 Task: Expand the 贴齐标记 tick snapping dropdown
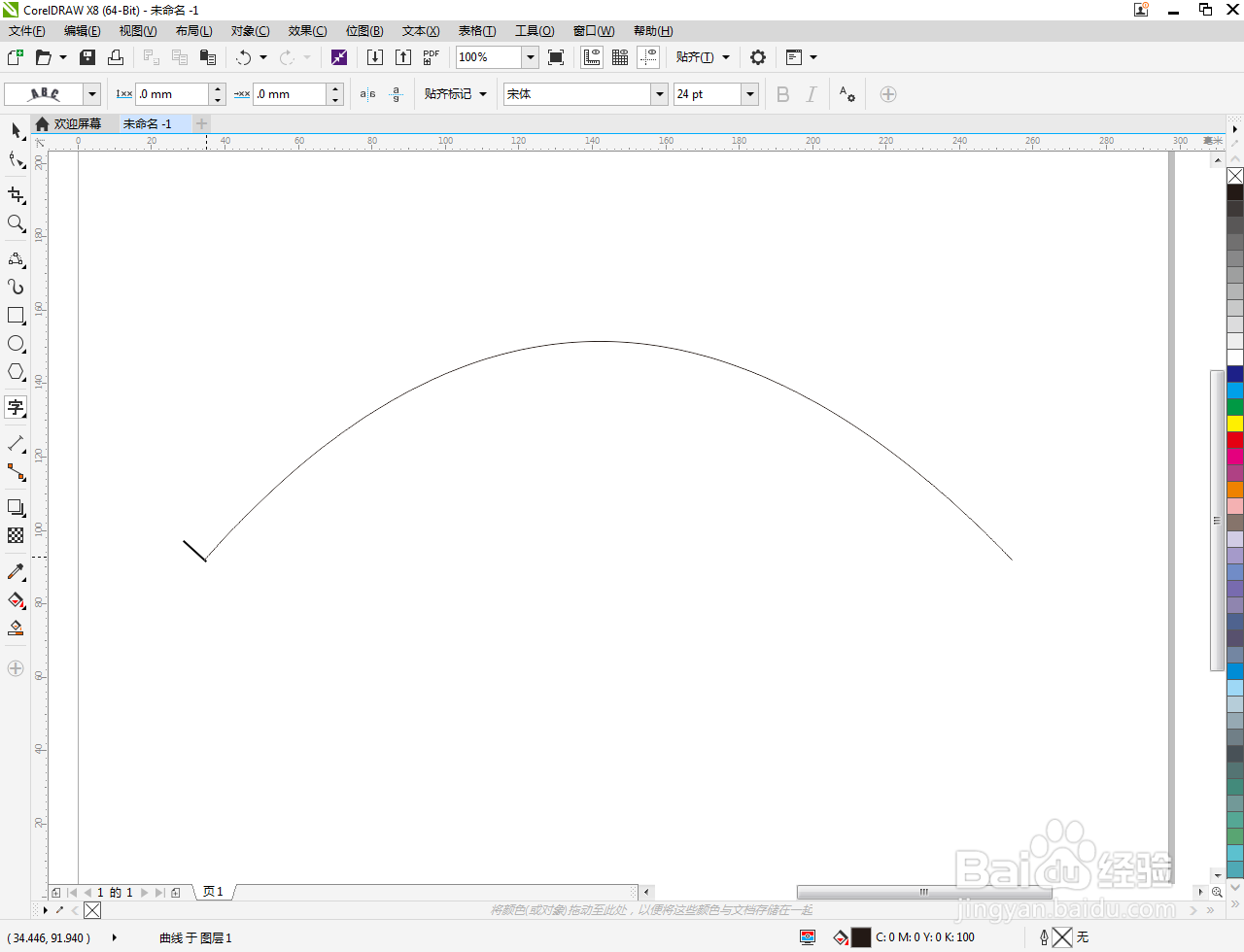click(x=483, y=94)
